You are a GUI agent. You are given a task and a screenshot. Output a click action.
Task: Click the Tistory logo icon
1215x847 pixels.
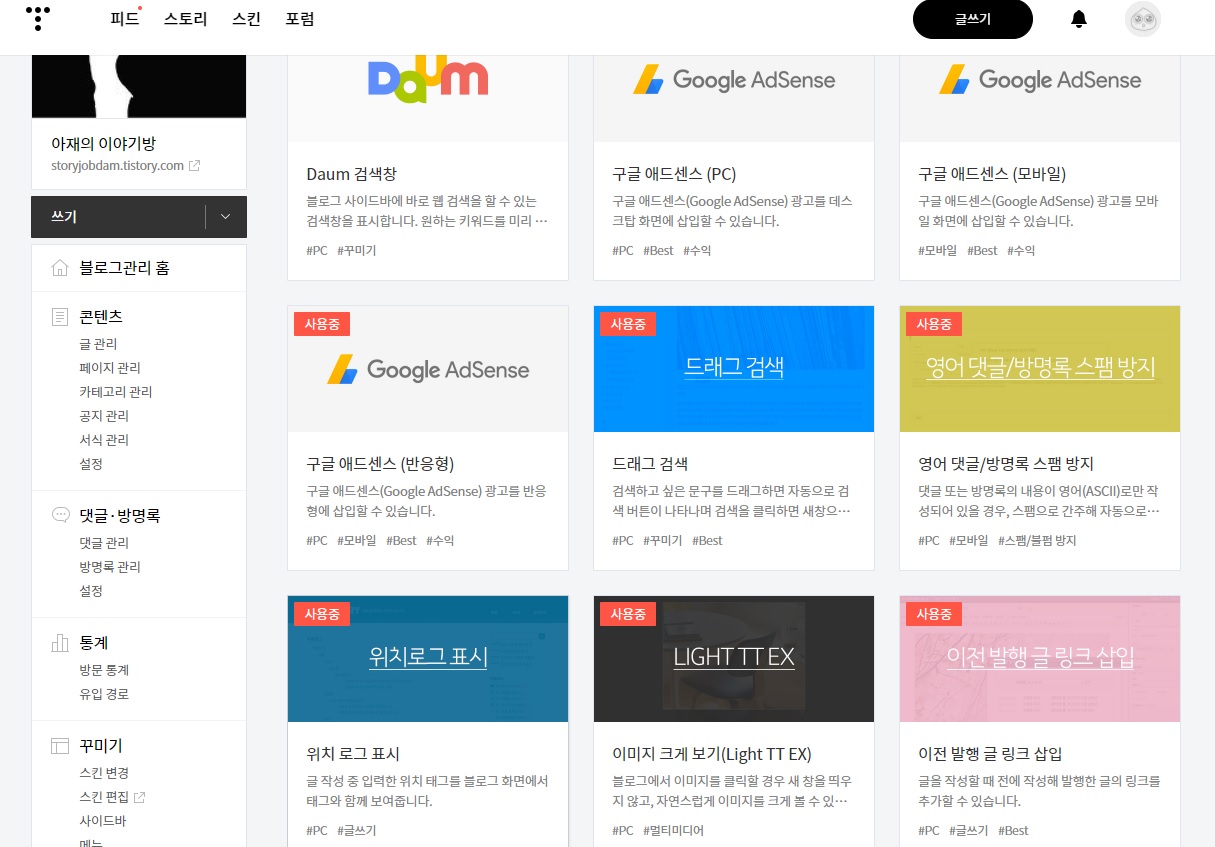point(37,17)
